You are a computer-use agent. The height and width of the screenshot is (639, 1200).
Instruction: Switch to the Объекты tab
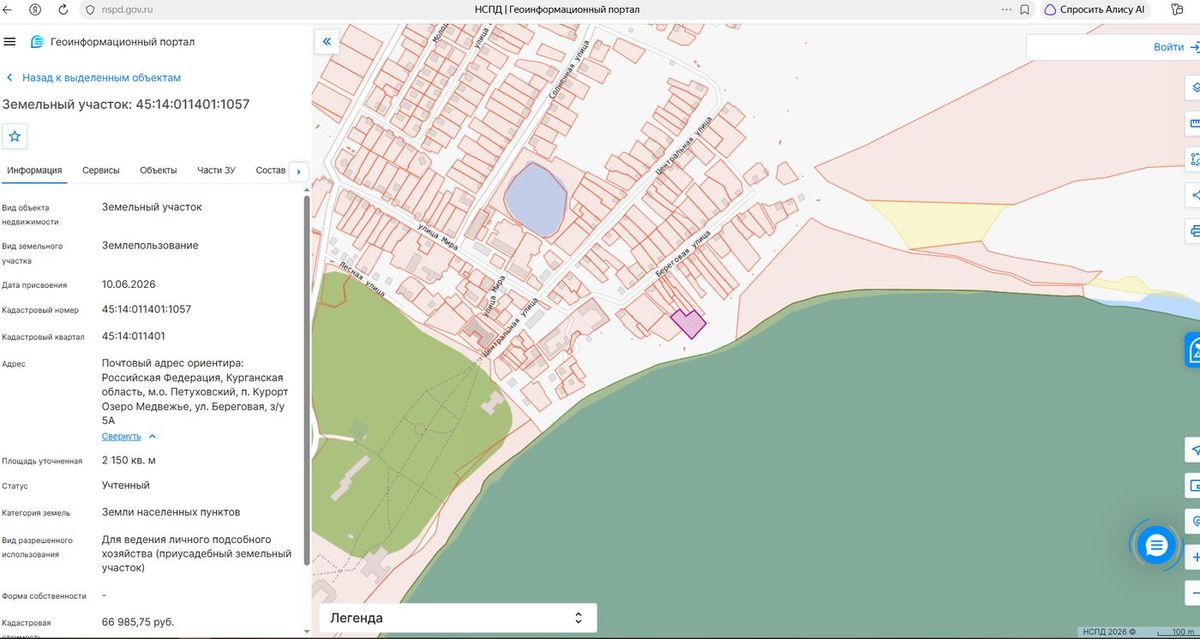click(158, 170)
